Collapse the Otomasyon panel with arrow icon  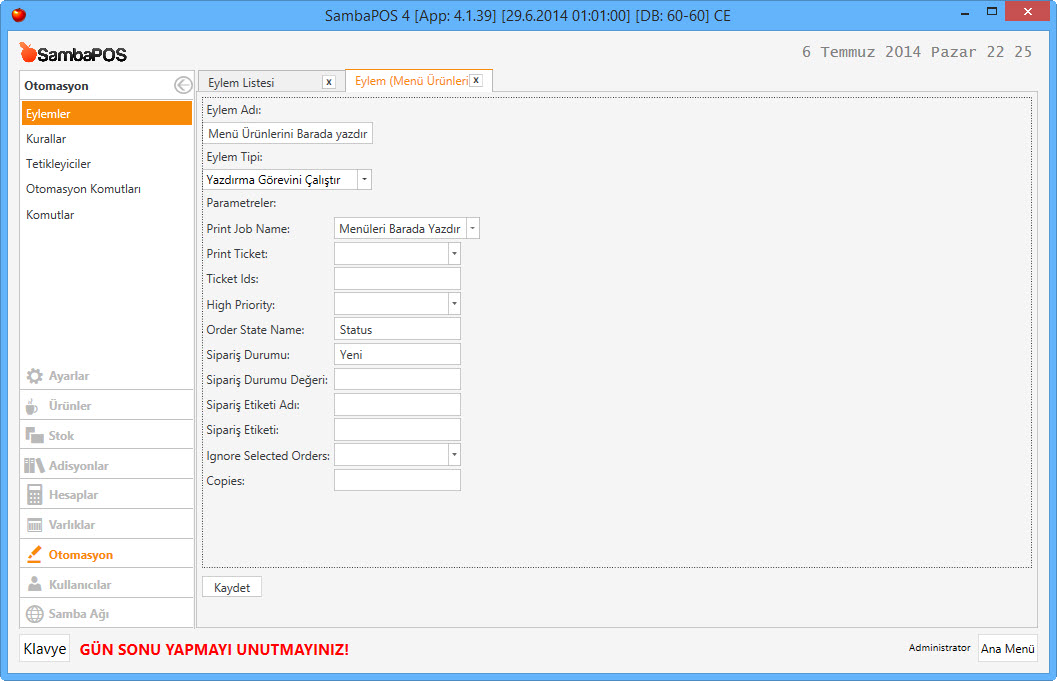point(183,86)
